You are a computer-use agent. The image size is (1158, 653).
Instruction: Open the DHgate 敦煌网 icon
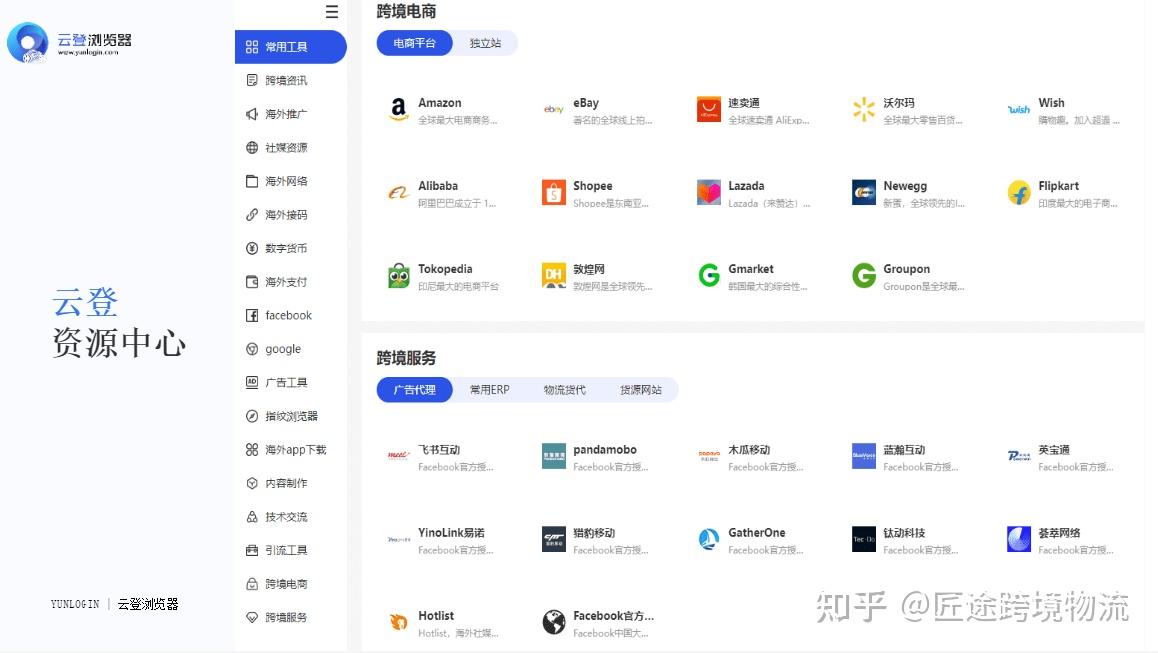554,276
